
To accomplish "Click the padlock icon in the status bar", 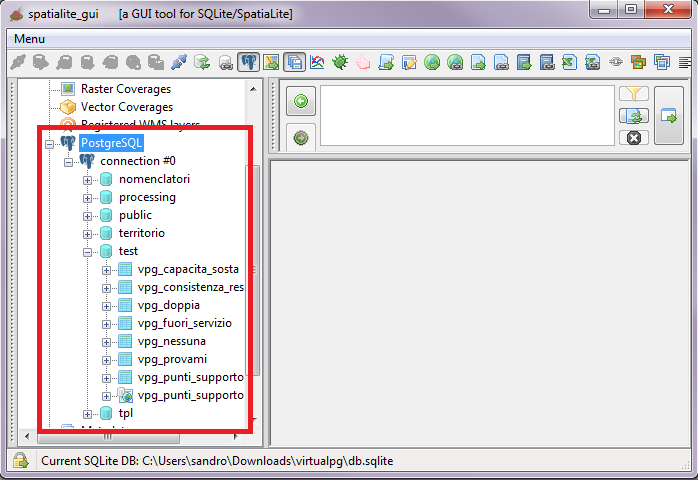I will (x=20, y=461).
